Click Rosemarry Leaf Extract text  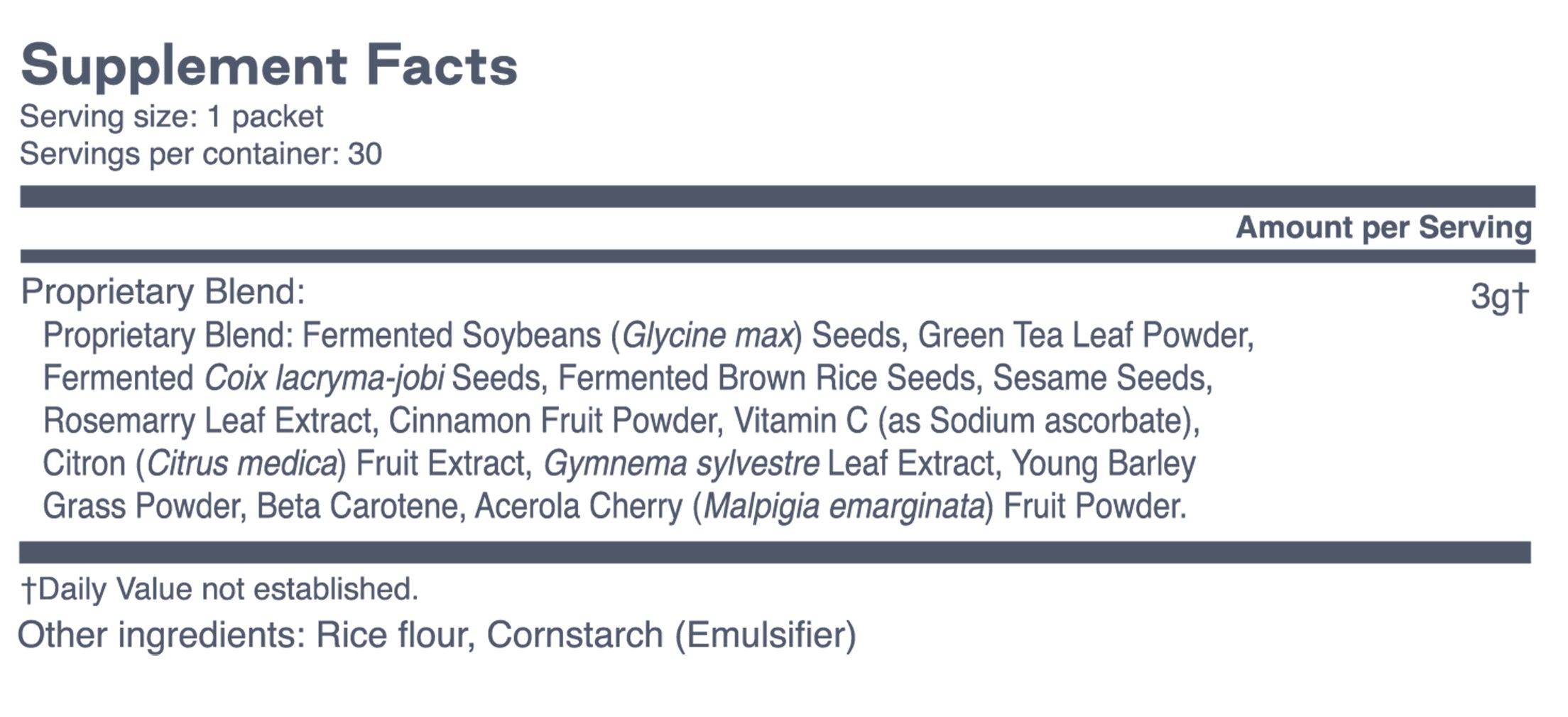207,421
